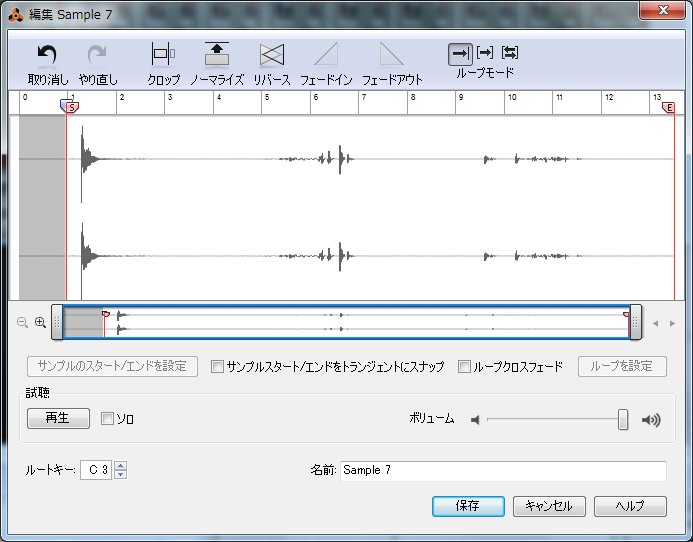This screenshot has height=542, width=693.
Task: Enable snap sample start/end to transients
Action: click(x=217, y=366)
